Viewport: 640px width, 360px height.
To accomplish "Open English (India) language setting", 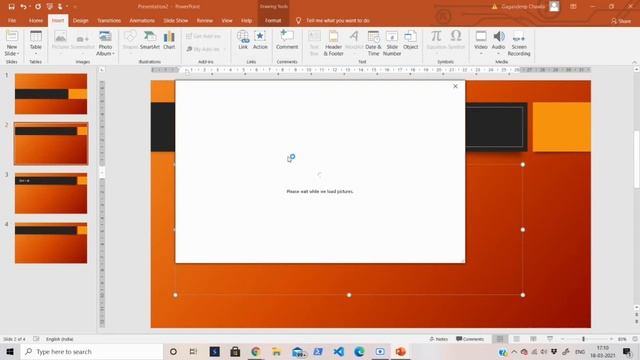I will tap(60, 339).
